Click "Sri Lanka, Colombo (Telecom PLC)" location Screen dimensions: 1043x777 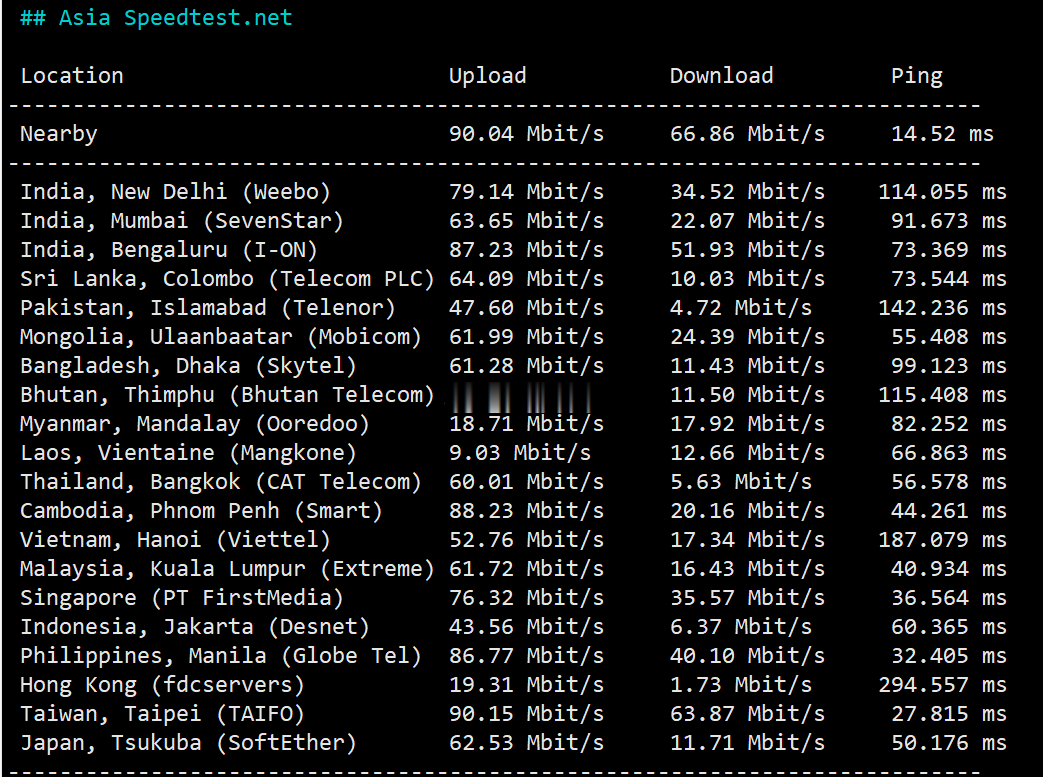point(227,279)
